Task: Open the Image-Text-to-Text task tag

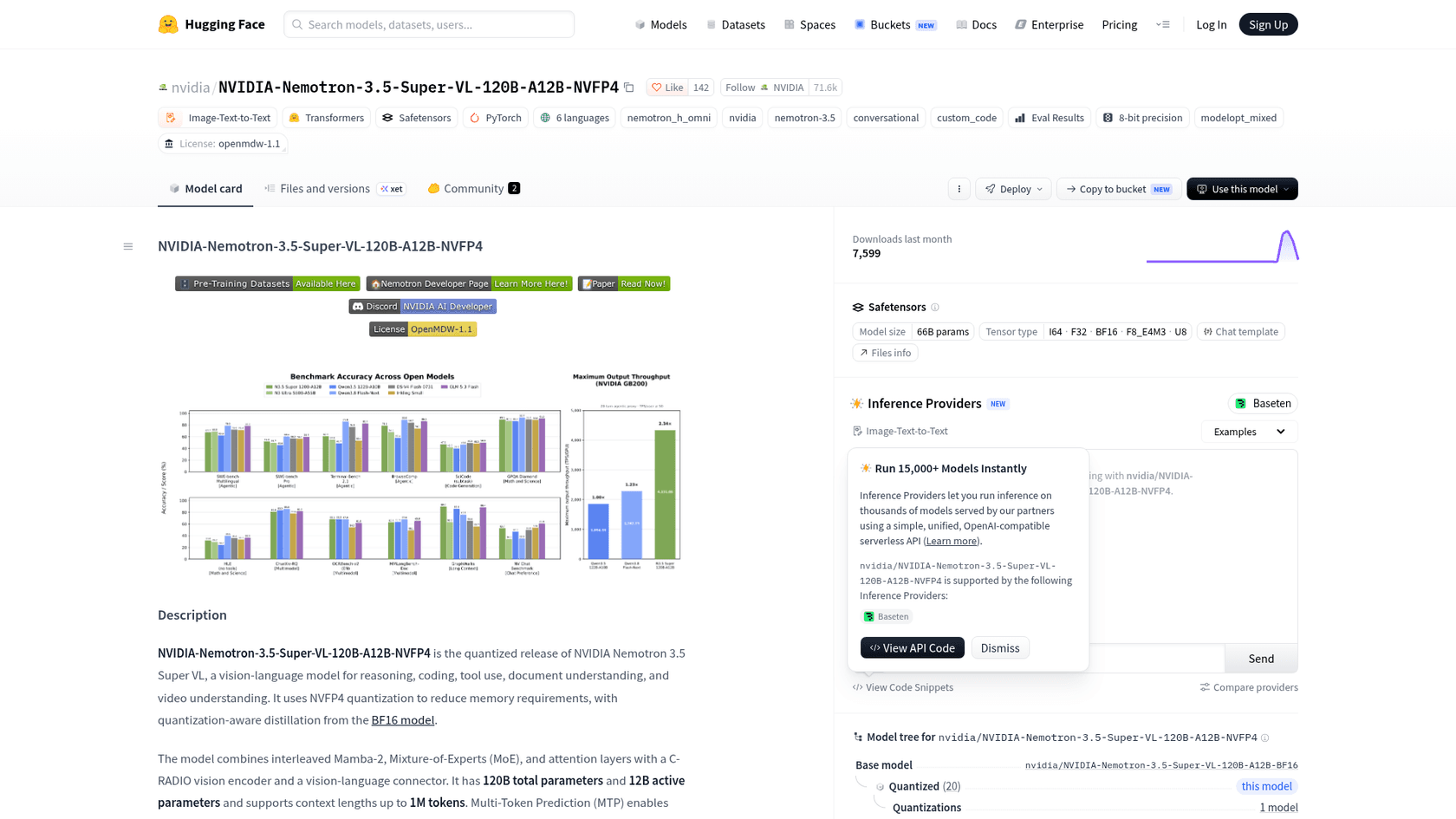Action: pos(218,118)
